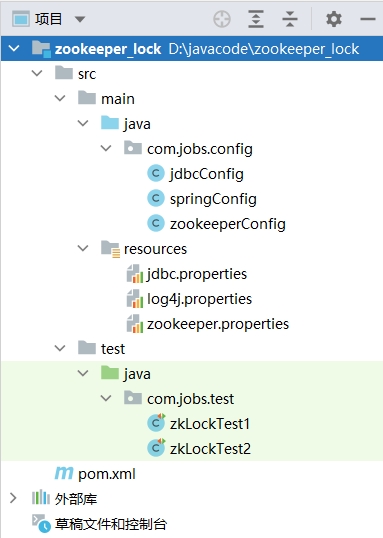The width and height of the screenshot is (383, 538).
Task: Click the src folder icon
Action: pos(64,73)
